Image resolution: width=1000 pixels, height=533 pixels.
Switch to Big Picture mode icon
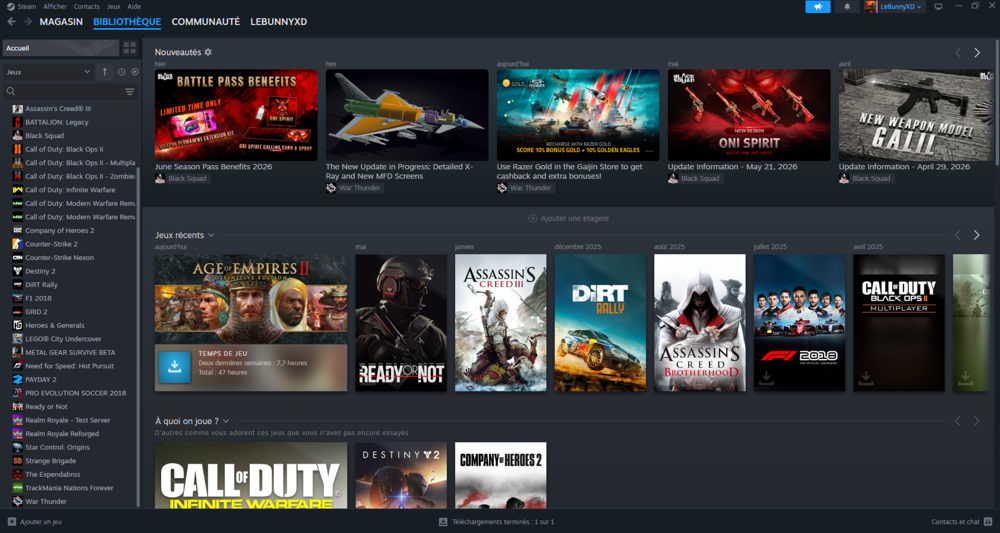pyautogui.click(x=938, y=6)
